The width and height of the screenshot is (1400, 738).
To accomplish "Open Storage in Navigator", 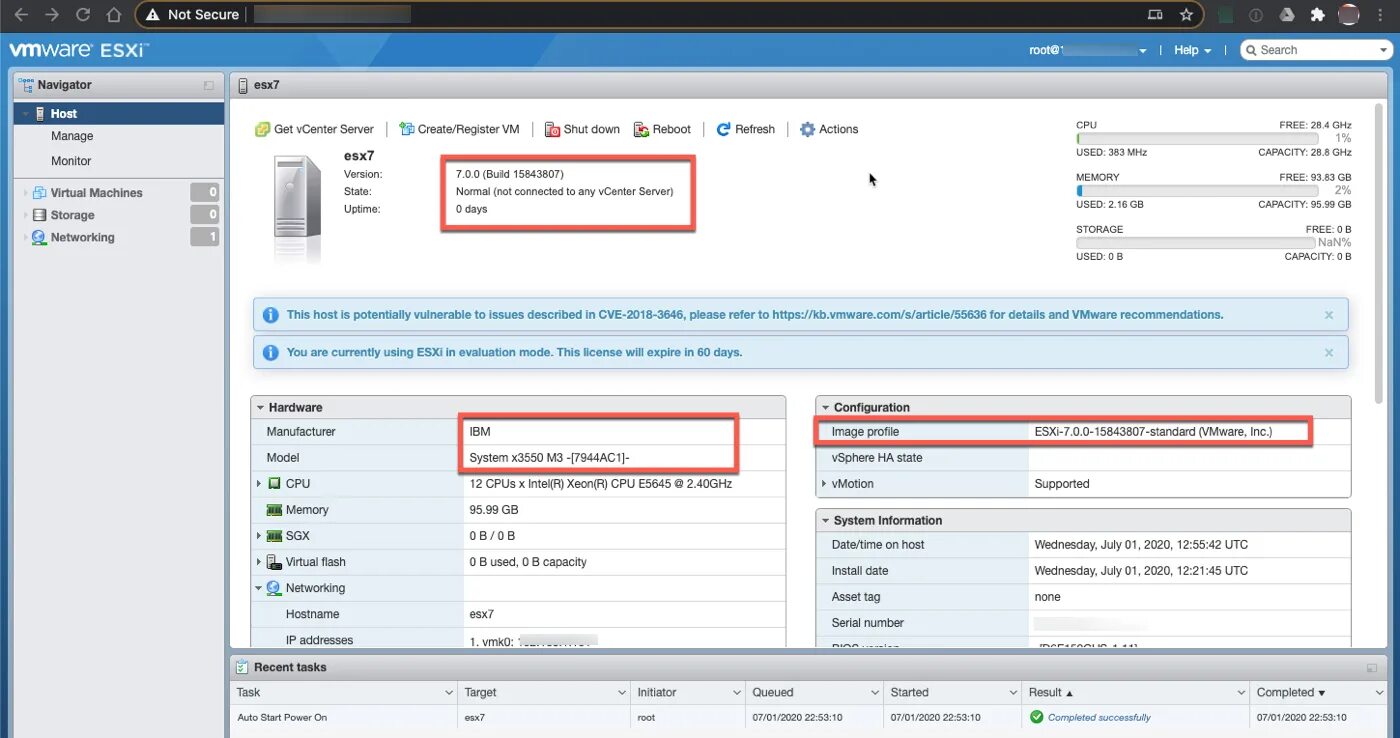I will point(72,215).
